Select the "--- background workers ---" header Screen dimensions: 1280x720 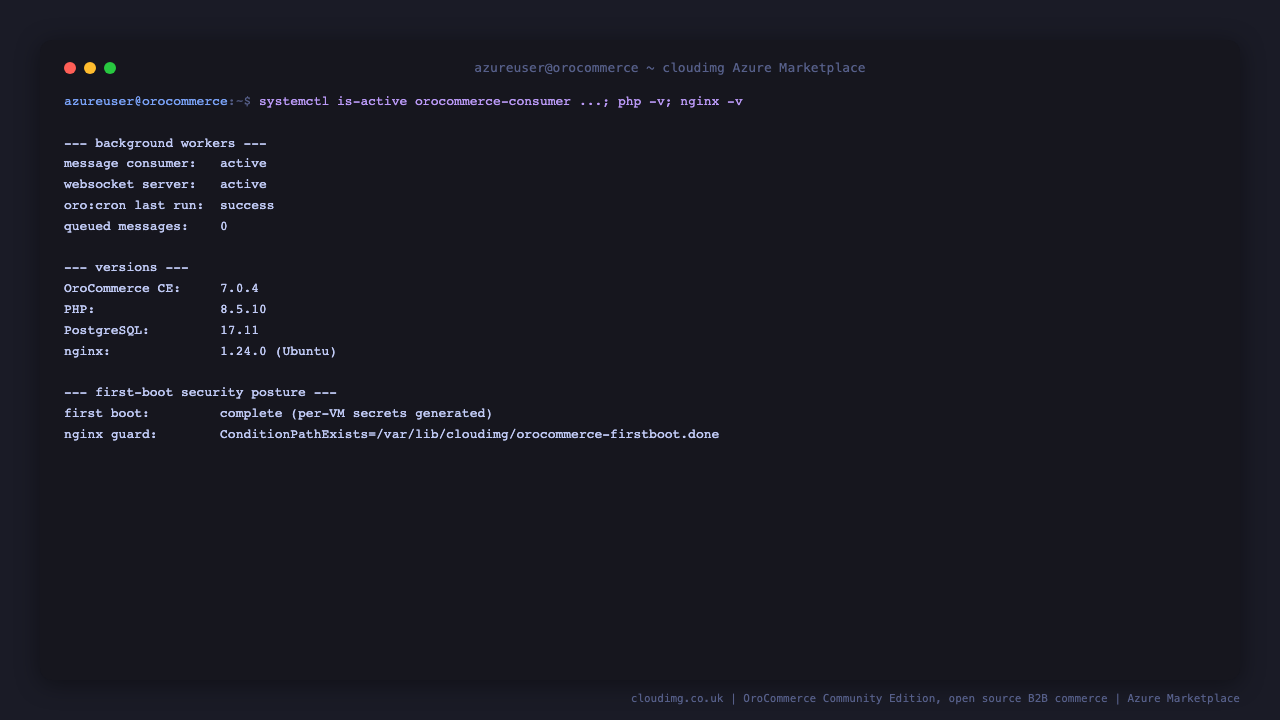pyautogui.click(x=165, y=143)
